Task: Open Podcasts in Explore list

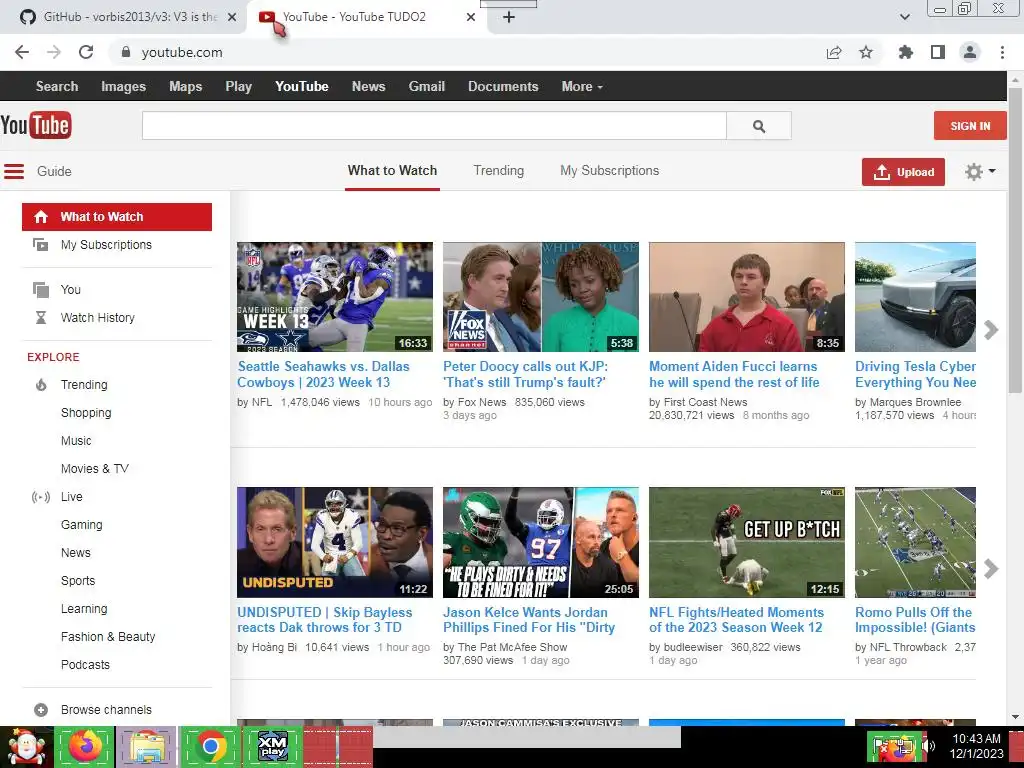Action: tap(85, 665)
